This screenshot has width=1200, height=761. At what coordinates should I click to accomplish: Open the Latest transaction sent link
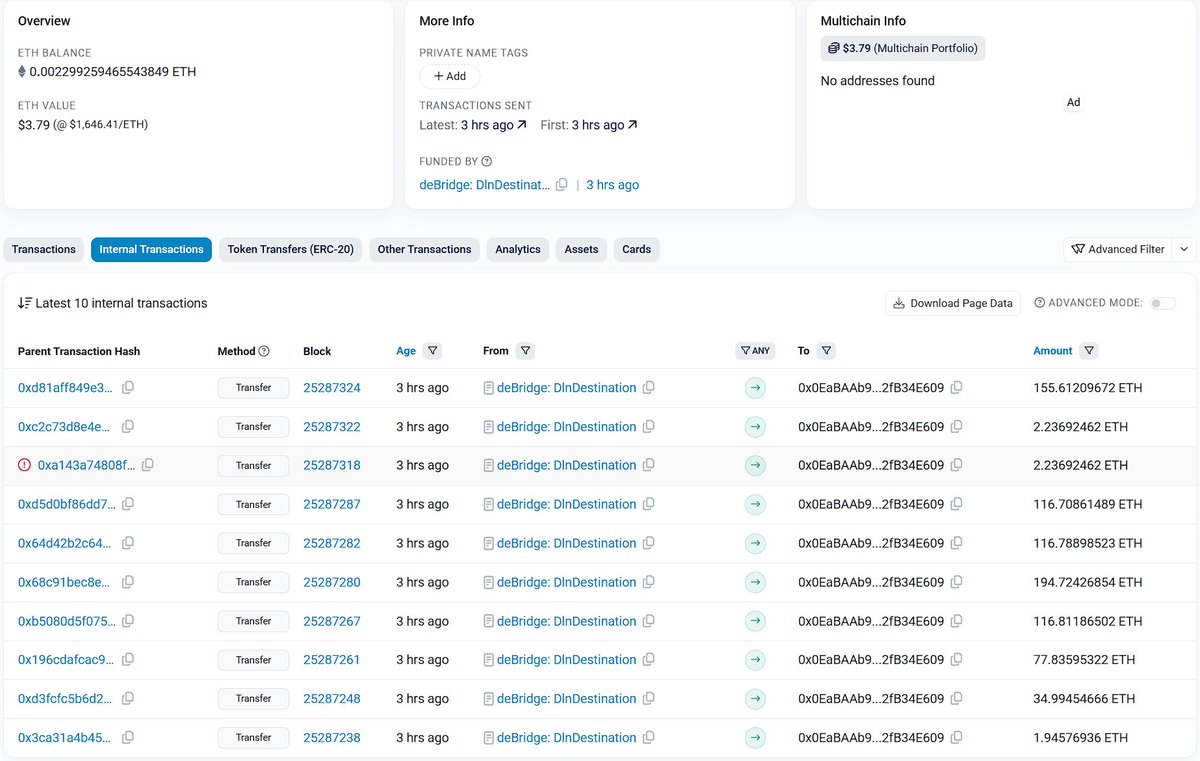point(493,125)
